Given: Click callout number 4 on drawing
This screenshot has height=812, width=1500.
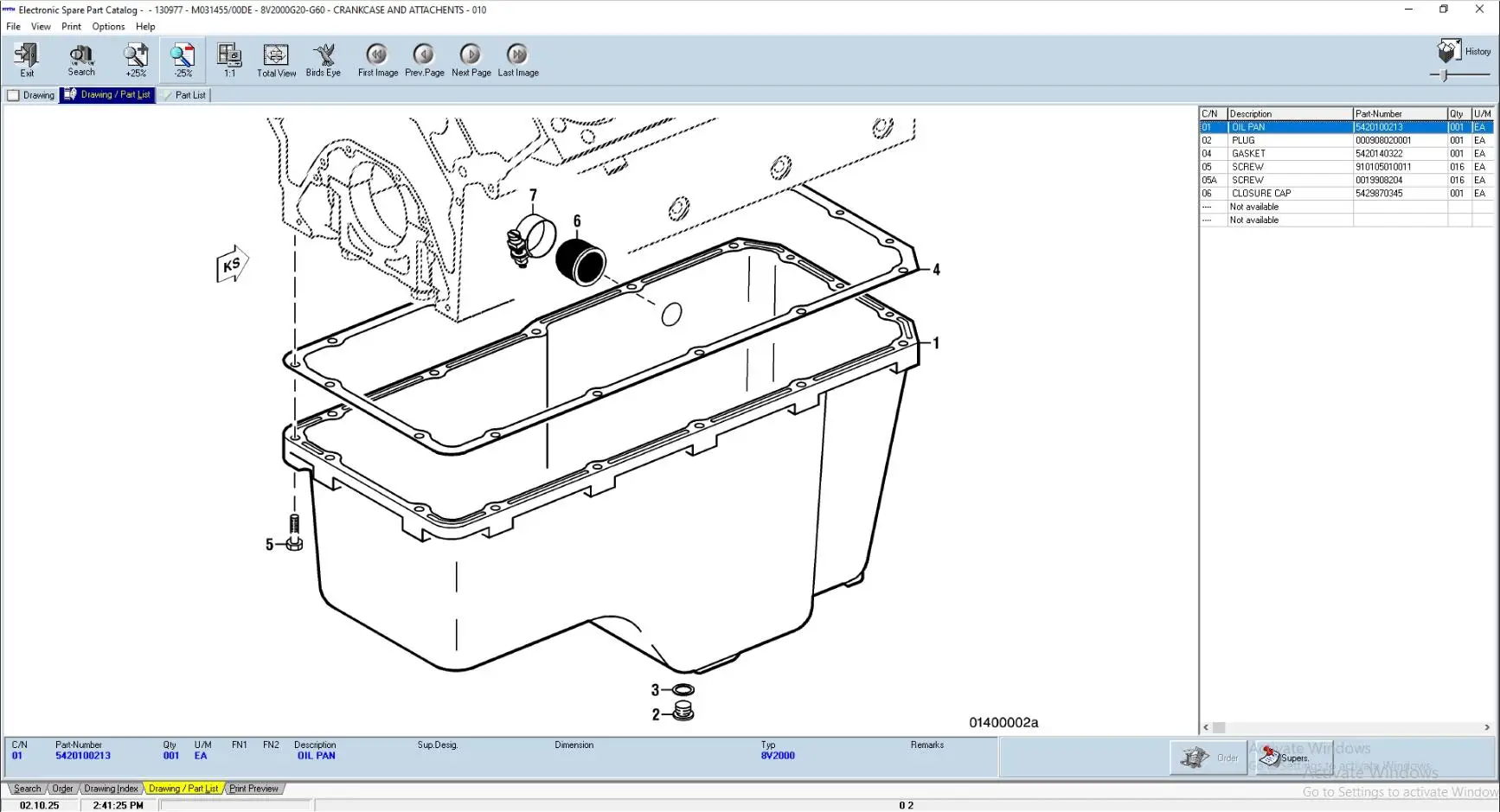Looking at the screenshot, I should pos(936,270).
